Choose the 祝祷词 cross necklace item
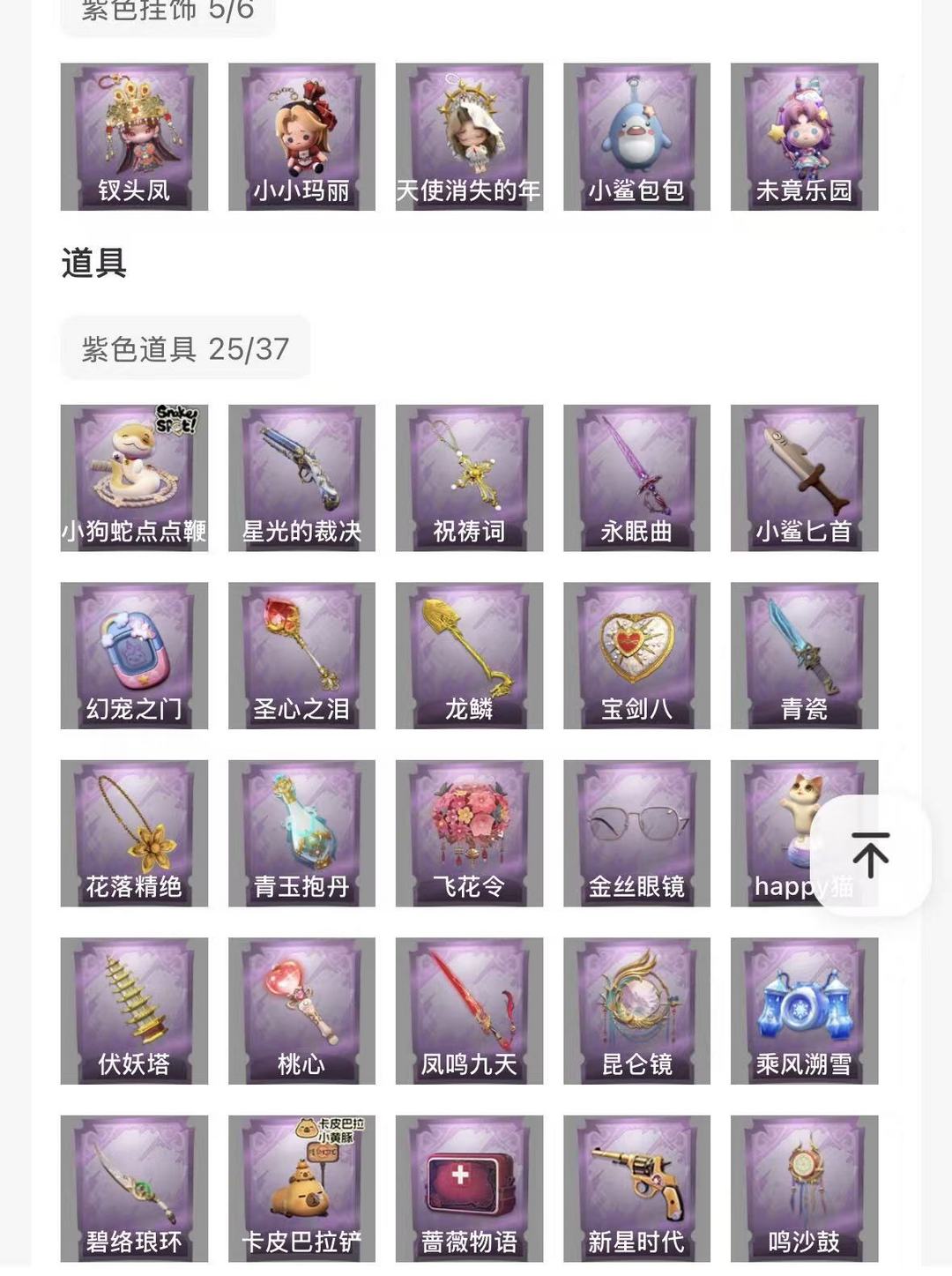Screen dimensions: 952x1276 pyautogui.click(x=469, y=478)
